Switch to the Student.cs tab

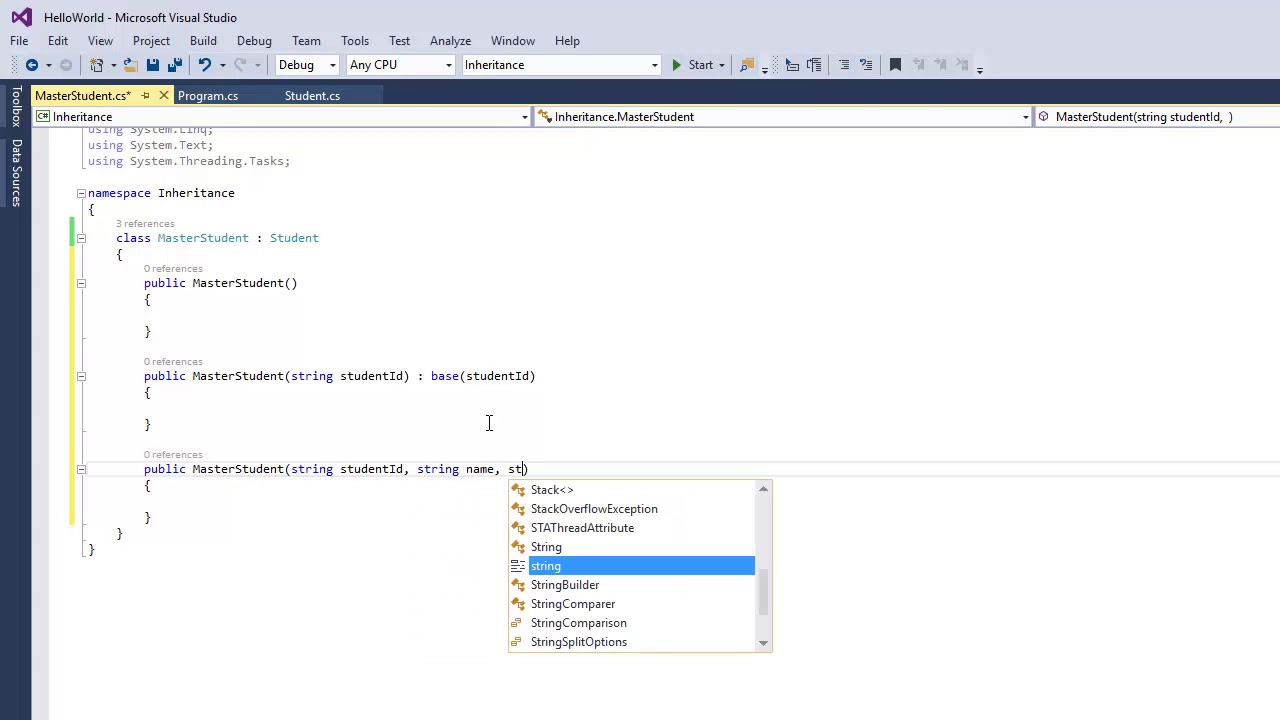click(312, 96)
